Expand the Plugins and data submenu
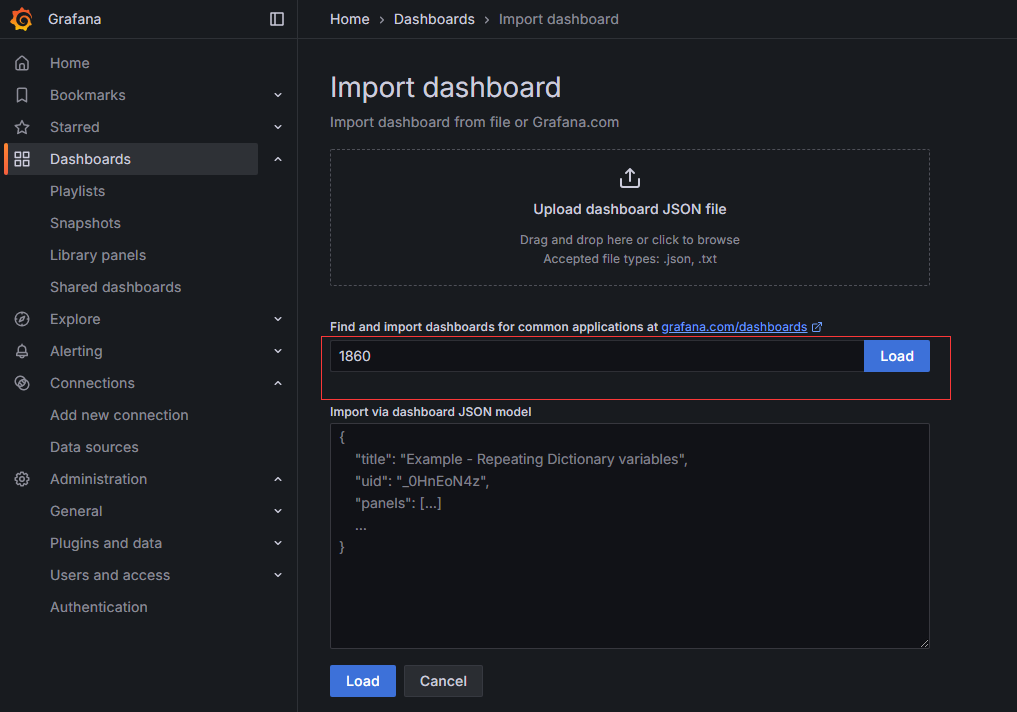 278,543
